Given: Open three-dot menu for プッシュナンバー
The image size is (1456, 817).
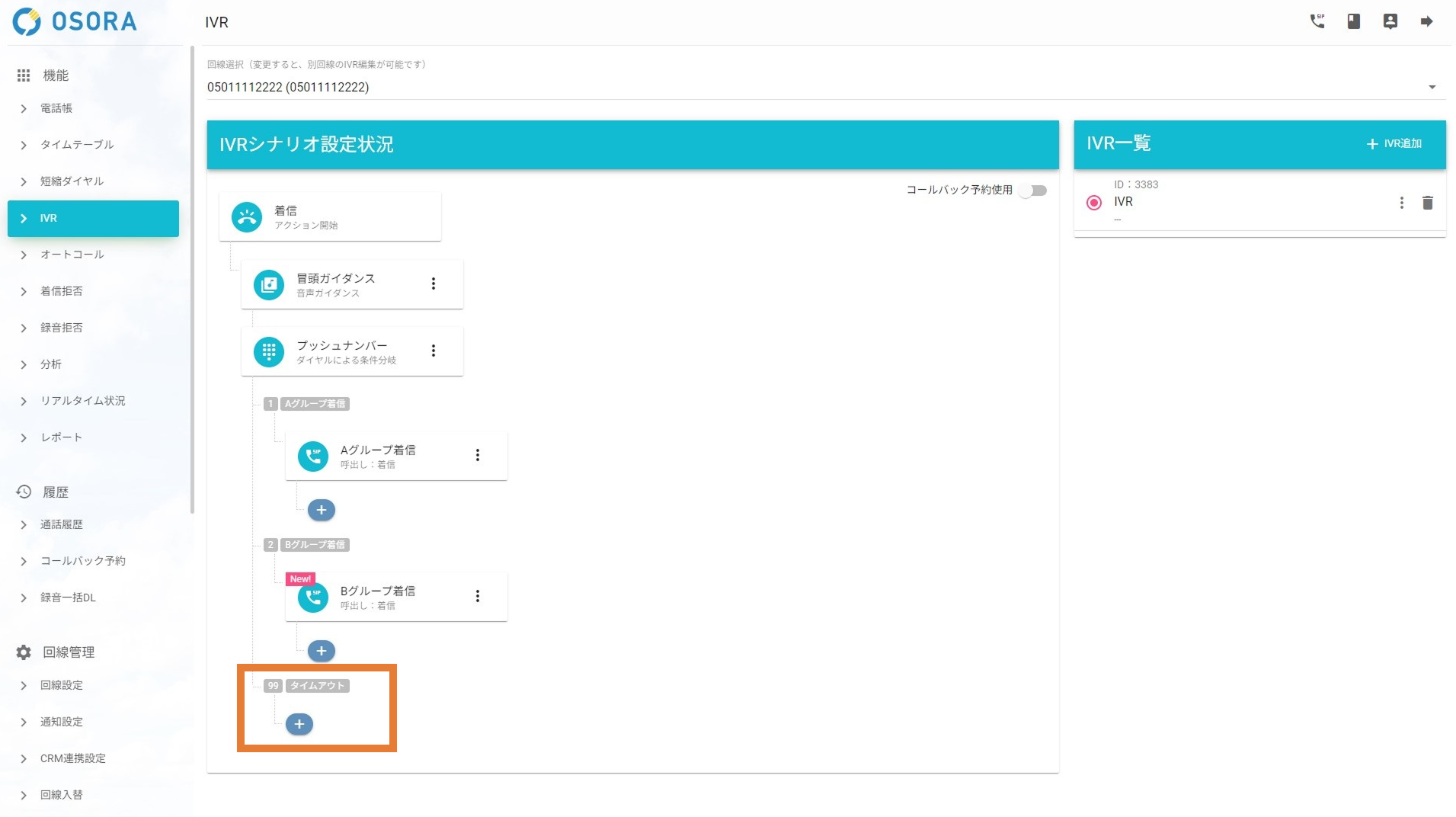Looking at the screenshot, I should pyautogui.click(x=434, y=351).
